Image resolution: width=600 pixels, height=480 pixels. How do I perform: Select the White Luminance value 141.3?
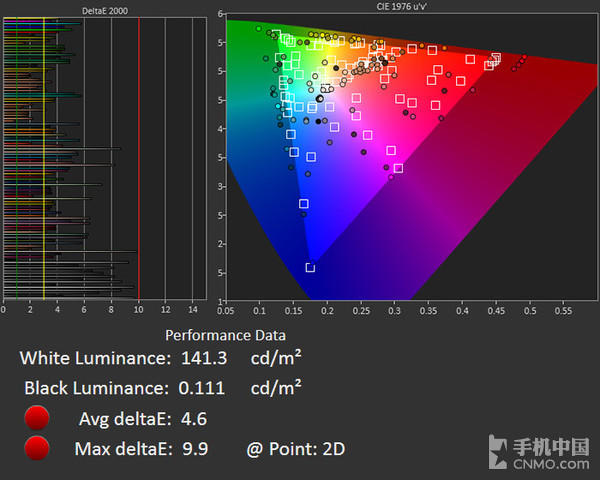click(204, 358)
